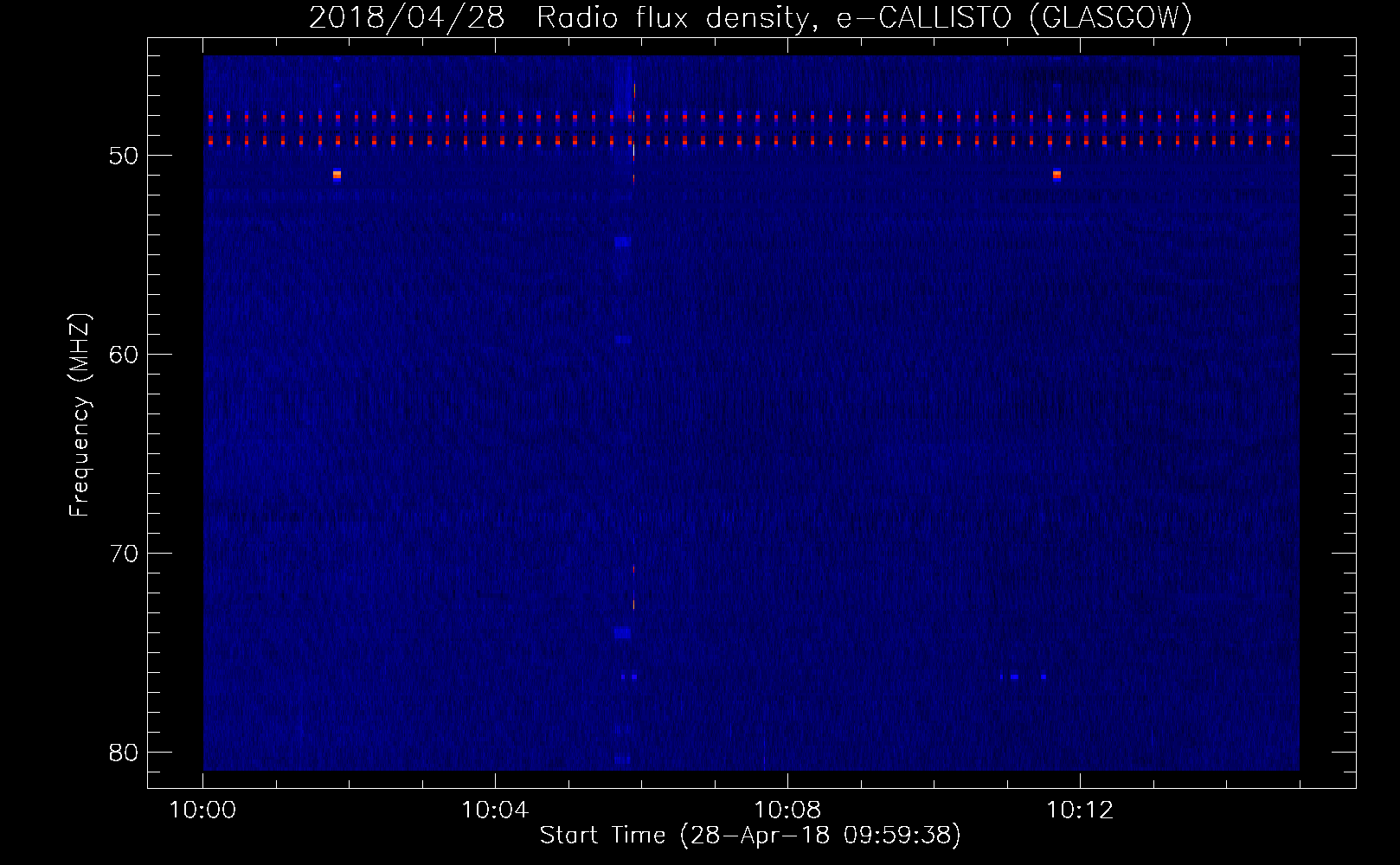Click the orange burst spot near 51 MHz before 10:12
This screenshot has width=1400, height=865.
point(1056,175)
